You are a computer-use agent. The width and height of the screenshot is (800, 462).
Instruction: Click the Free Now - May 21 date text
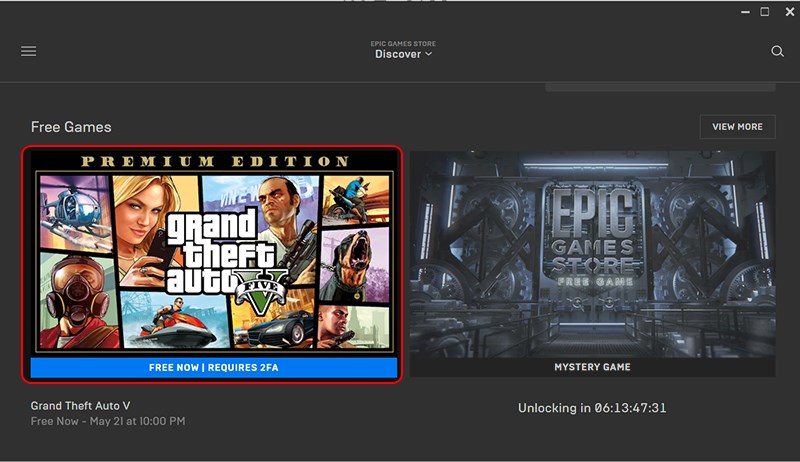pyautogui.click(x=108, y=421)
